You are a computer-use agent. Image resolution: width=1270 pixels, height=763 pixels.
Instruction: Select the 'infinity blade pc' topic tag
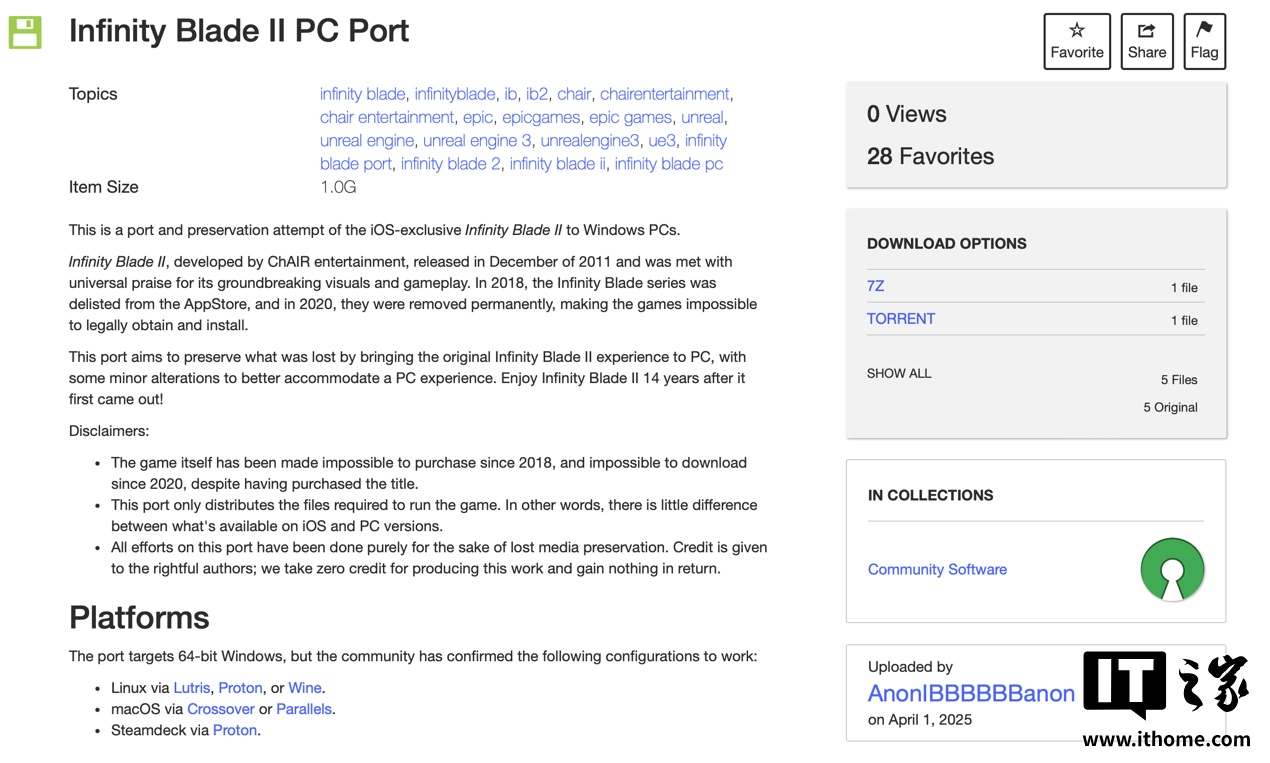click(x=668, y=164)
